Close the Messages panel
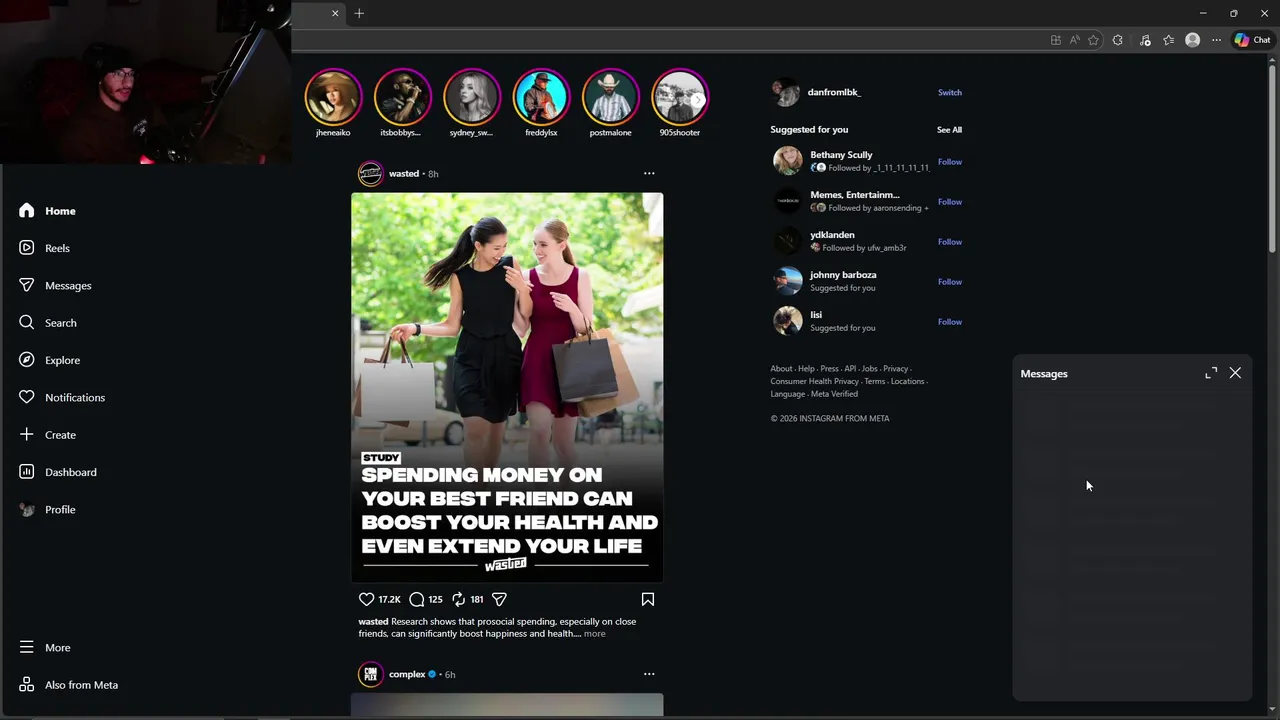 click(1235, 373)
